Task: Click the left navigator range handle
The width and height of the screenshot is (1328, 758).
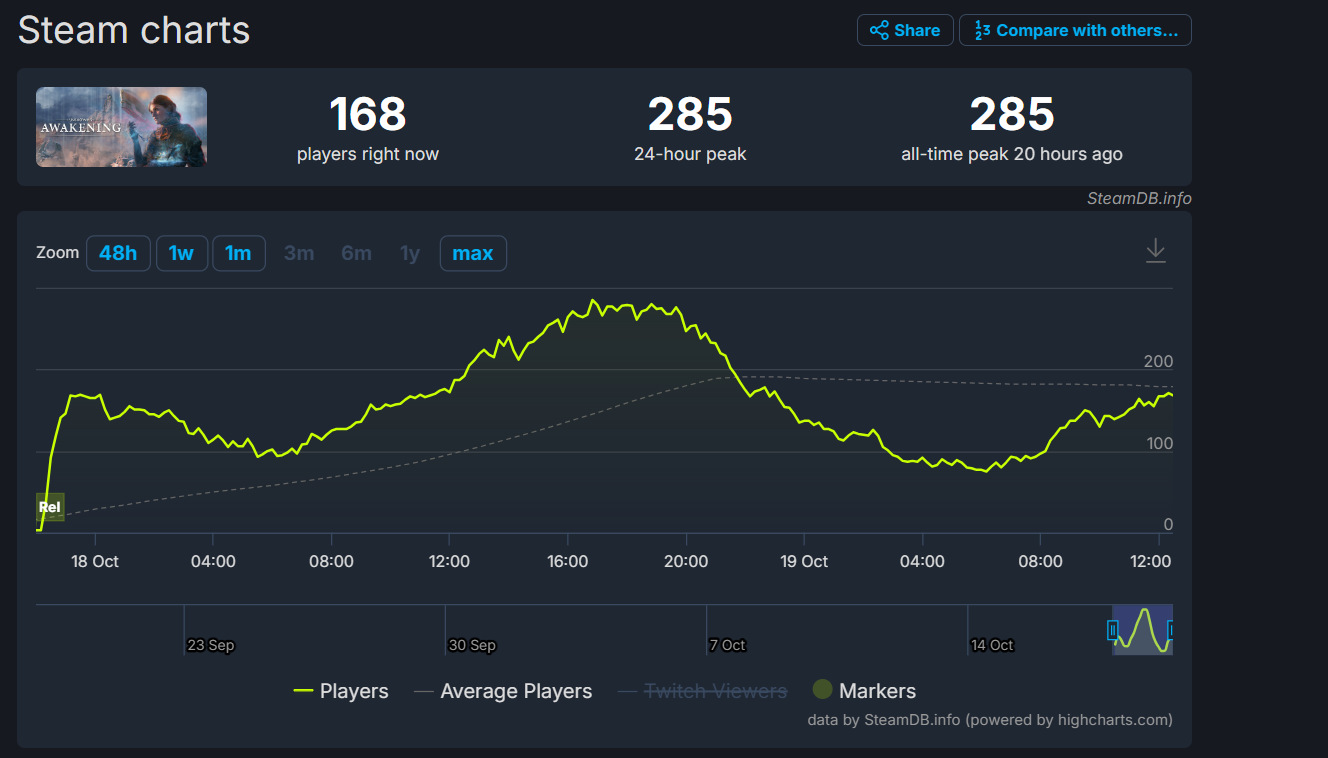Action: click(x=1112, y=630)
